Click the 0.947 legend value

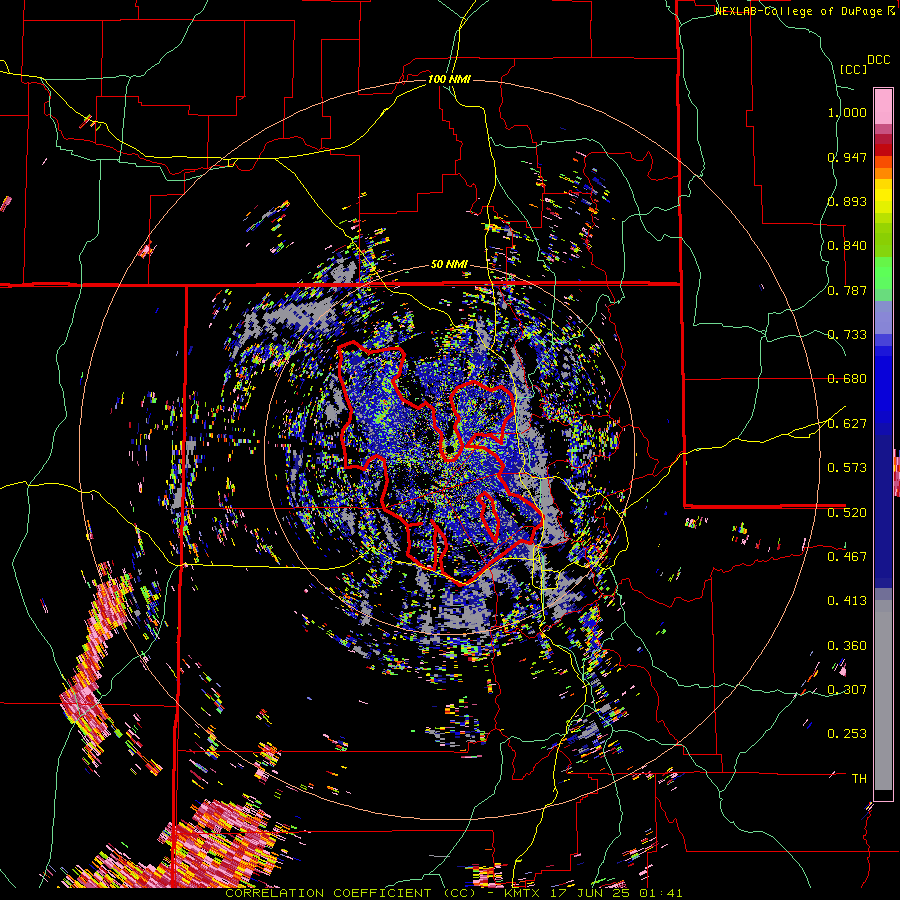(x=847, y=157)
